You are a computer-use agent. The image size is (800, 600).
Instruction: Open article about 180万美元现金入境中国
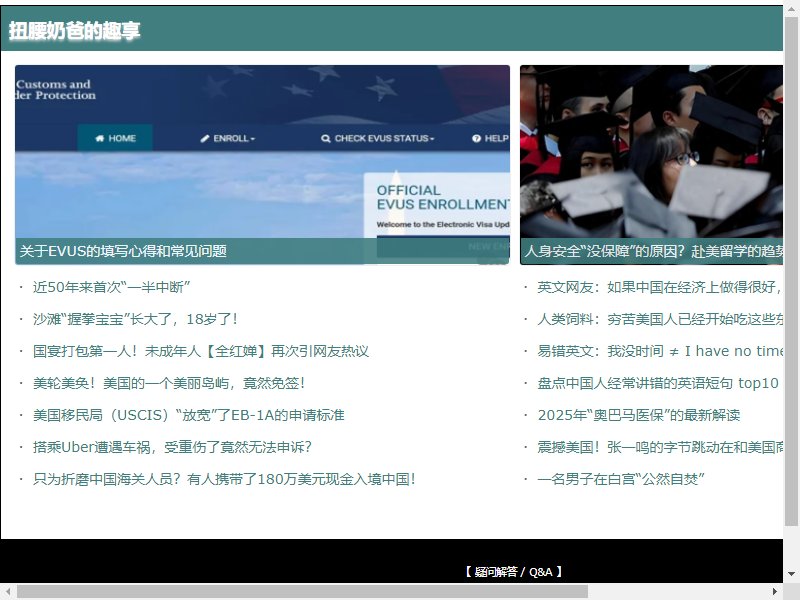pos(224,480)
